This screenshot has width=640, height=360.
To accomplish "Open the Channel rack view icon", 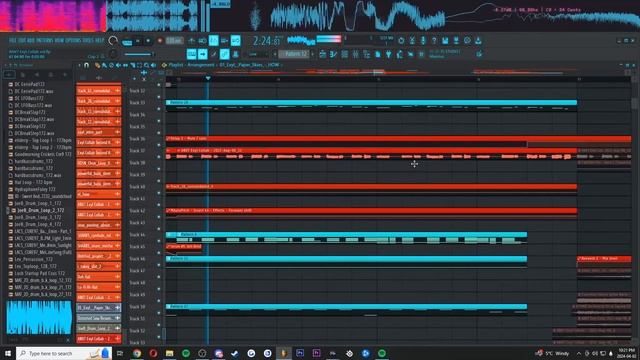I will 345,54.
